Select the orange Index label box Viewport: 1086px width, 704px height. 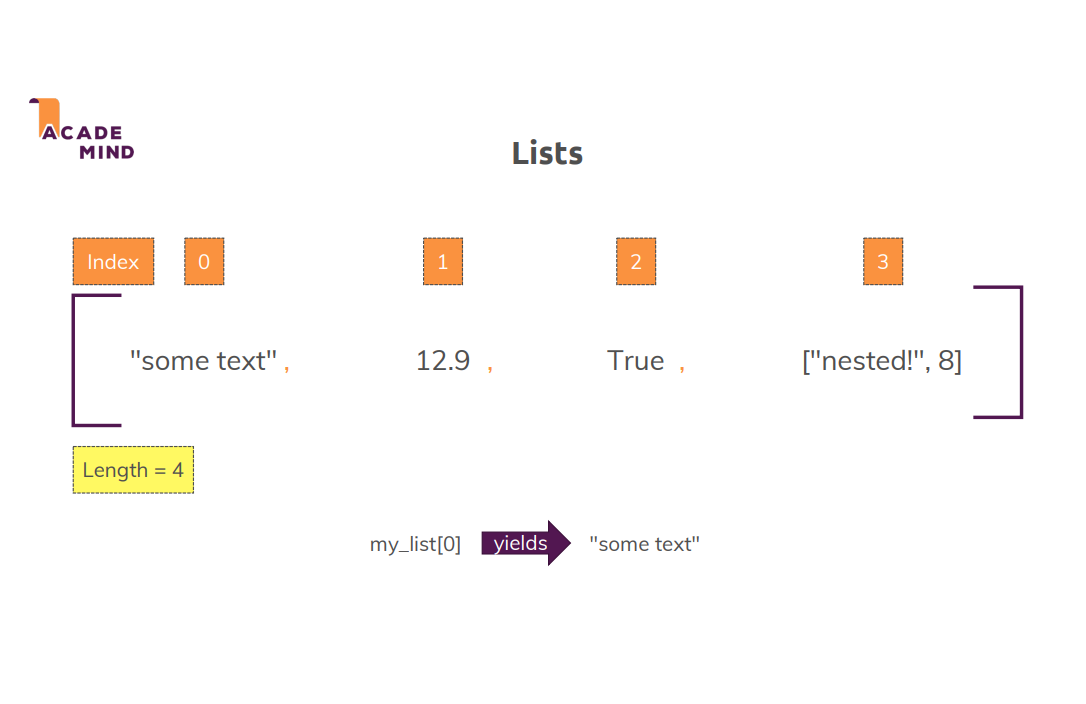pyautogui.click(x=113, y=262)
